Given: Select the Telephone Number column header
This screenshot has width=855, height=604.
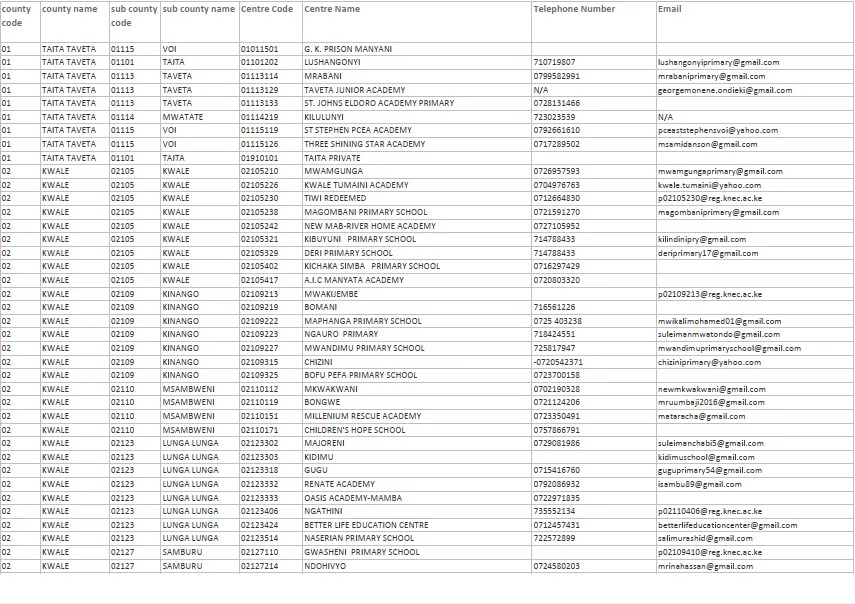Looking at the screenshot, I should coord(574,9).
